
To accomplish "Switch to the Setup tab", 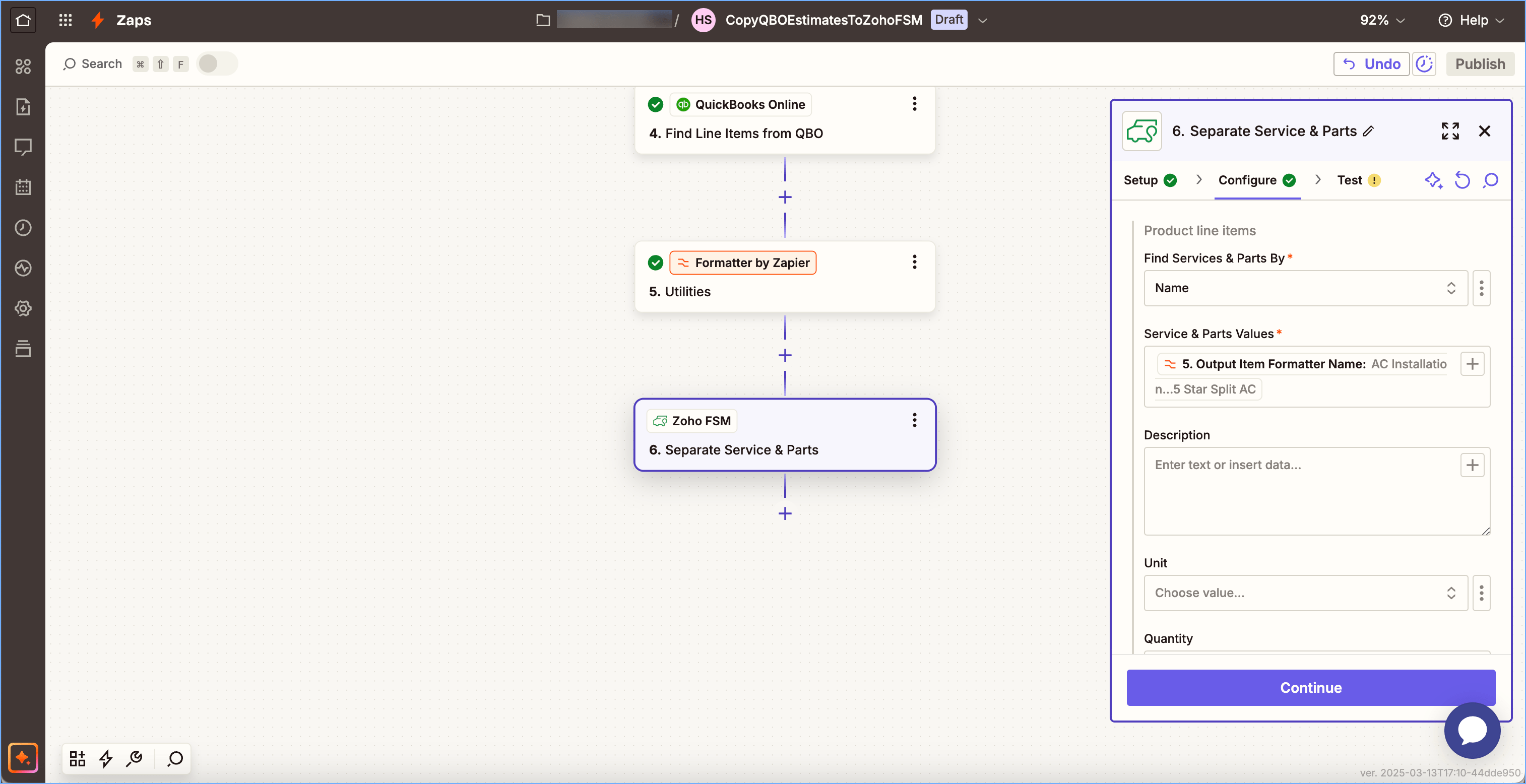I will coord(1140,180).
